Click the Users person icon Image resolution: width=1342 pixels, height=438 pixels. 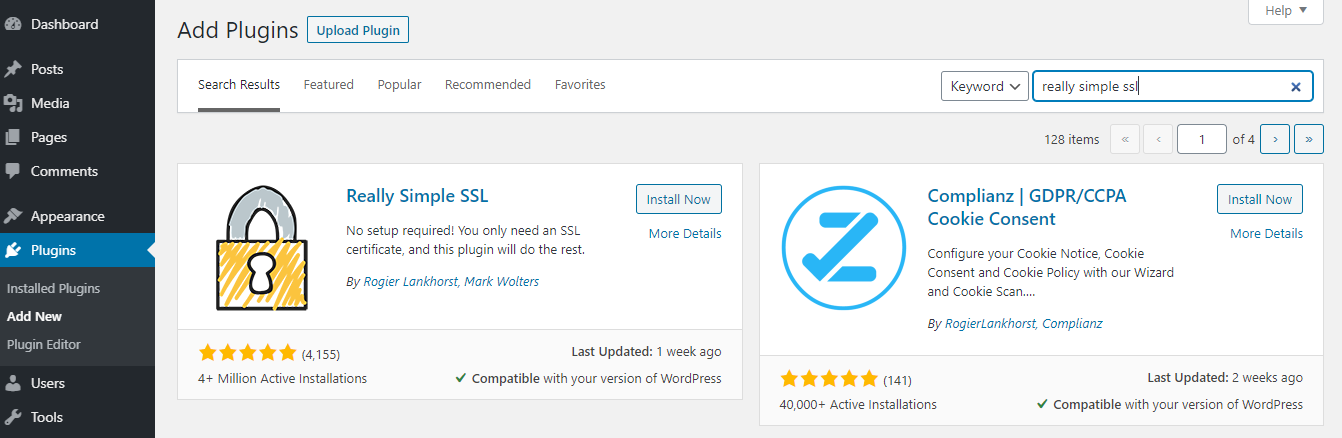(14, 383)
